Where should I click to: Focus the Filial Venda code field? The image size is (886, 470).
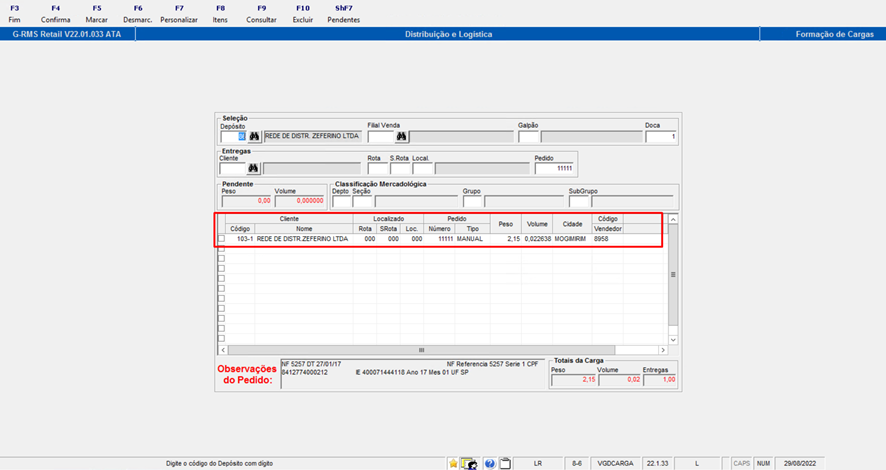(x=380, y=137)
